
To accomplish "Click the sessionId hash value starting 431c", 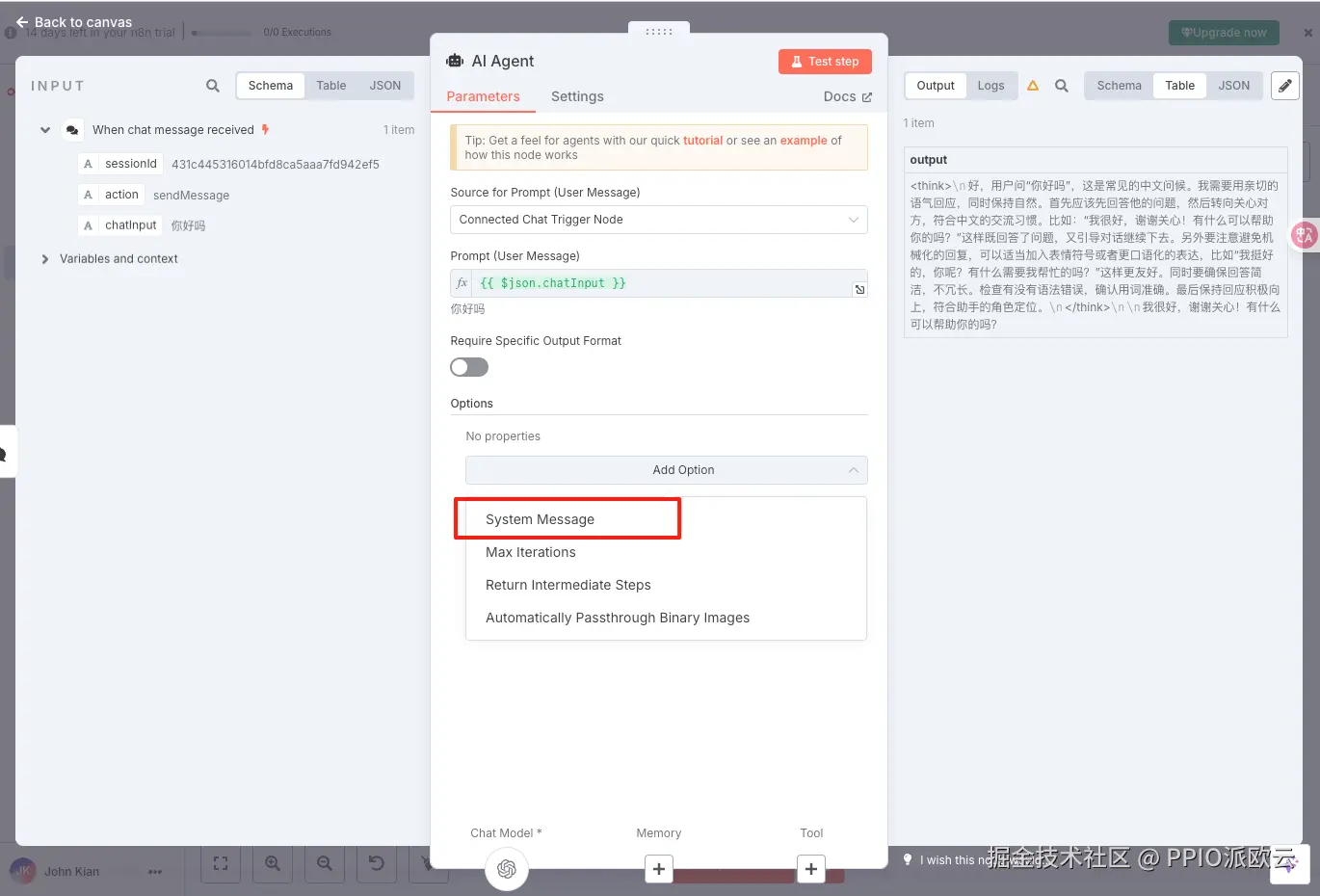I will pos(276,165).
